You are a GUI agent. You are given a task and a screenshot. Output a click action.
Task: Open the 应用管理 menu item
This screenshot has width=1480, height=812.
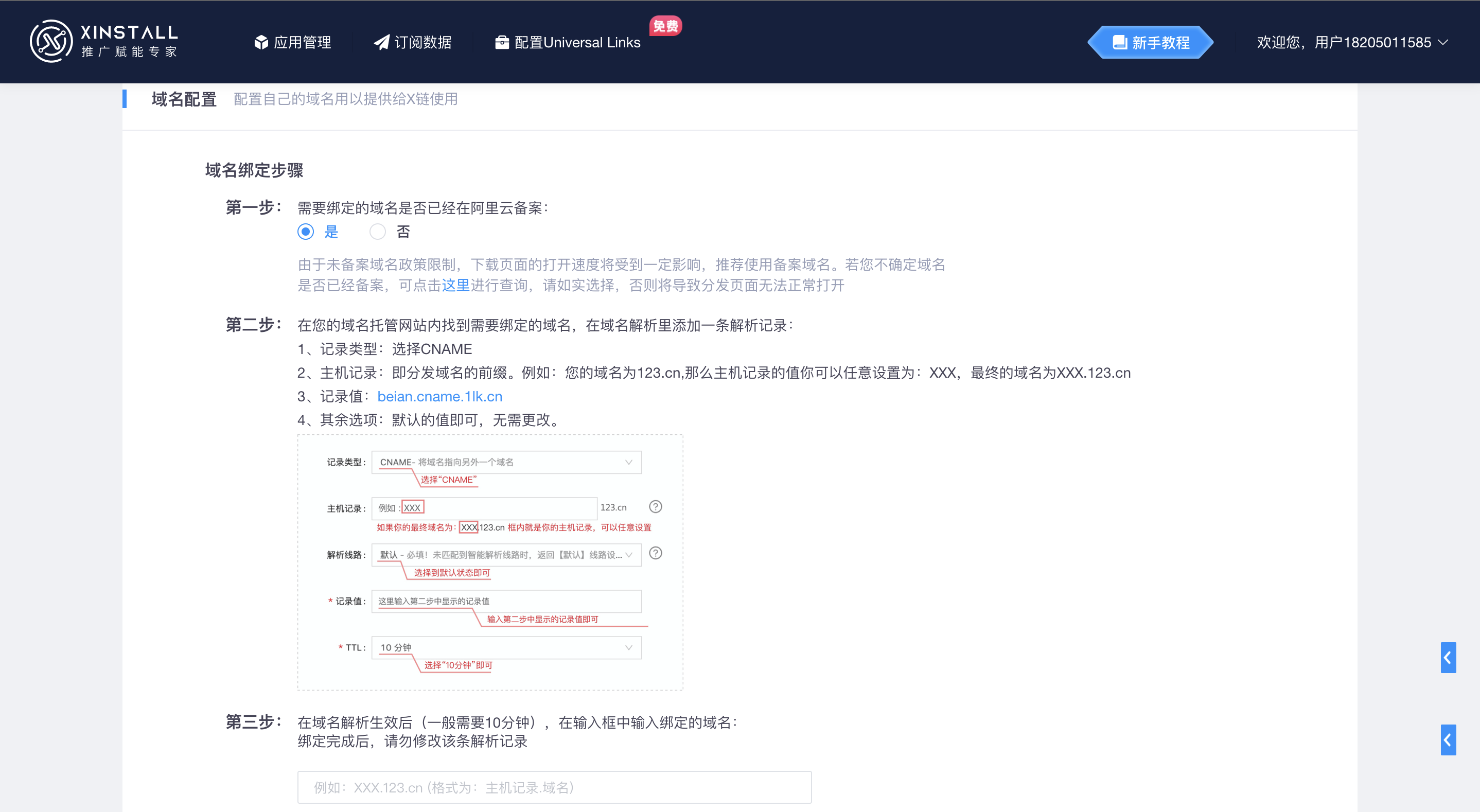pyautogui.click(x=302, y=43)
